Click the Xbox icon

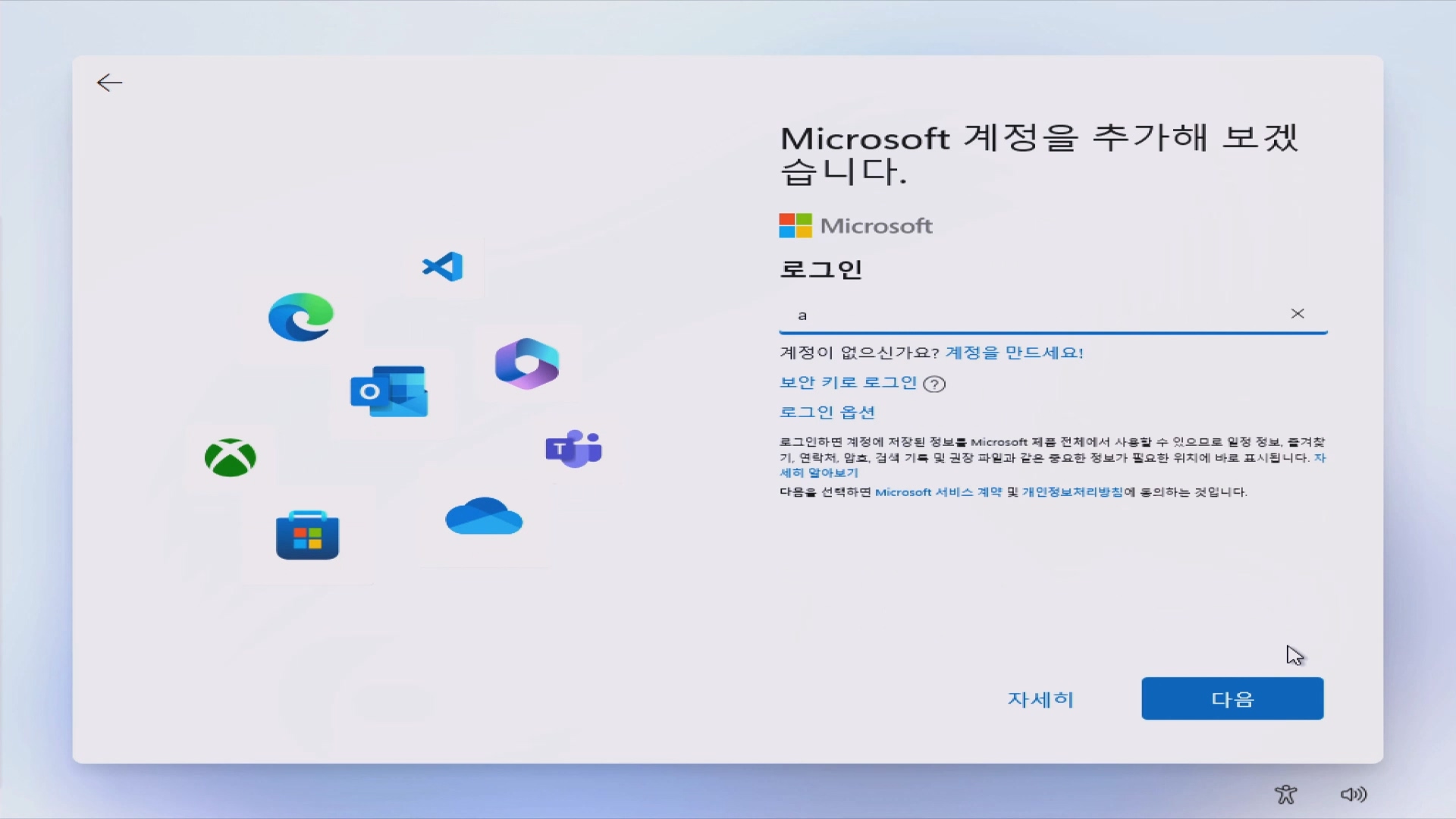click(x=231, y=457)
